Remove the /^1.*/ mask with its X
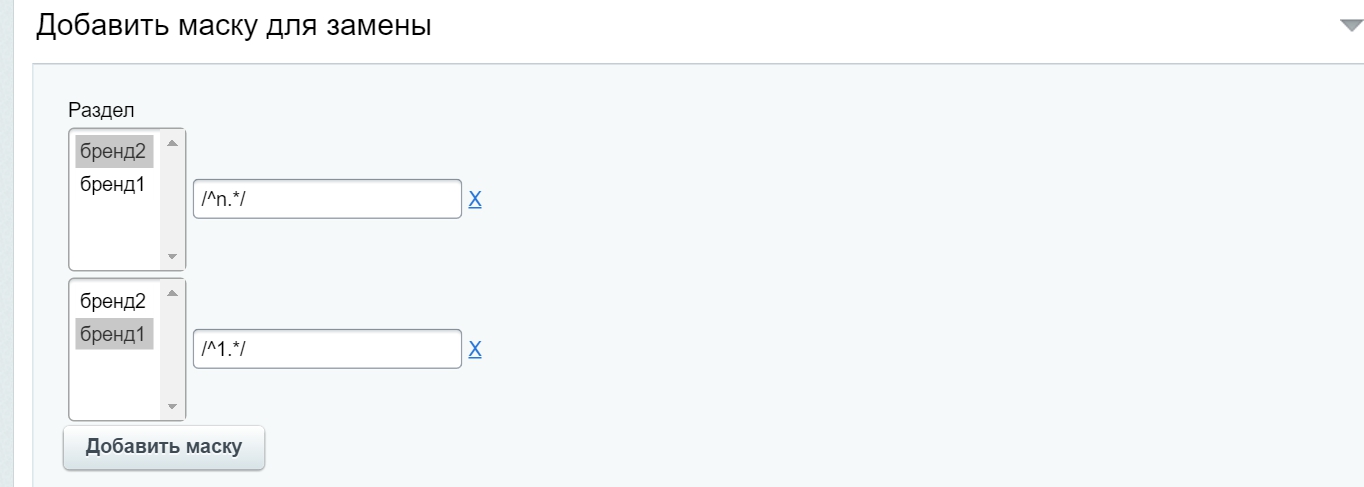1364x487 pixels. (475, 349)
